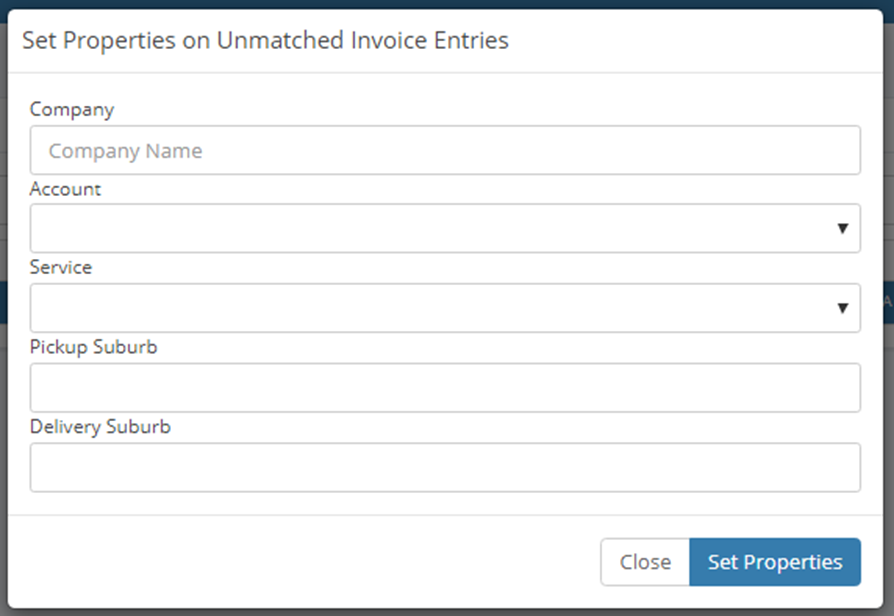Image resolution: width=894 pixels, height=616 pixels.
Task: Click the Service field label
Action: click(x=61, y=268)
